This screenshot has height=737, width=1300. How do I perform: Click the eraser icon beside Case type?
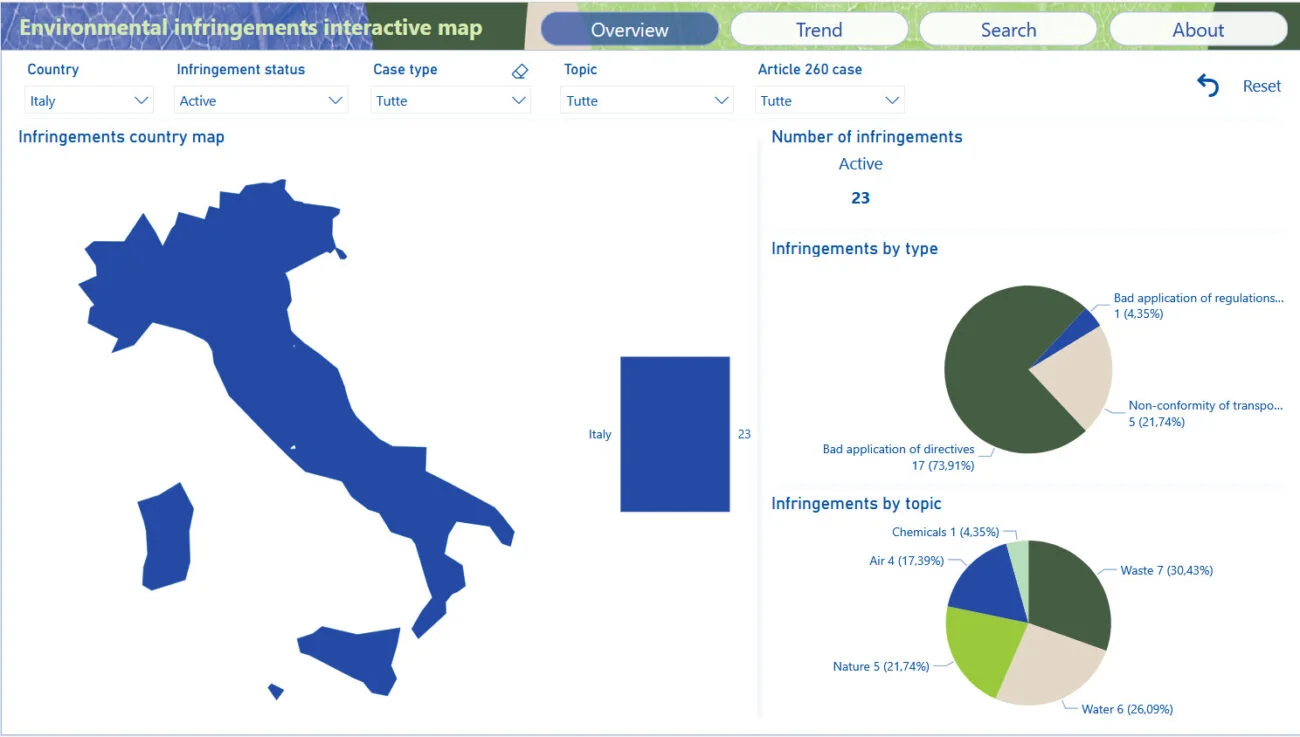pyautogui.click(x=519, y=71)
